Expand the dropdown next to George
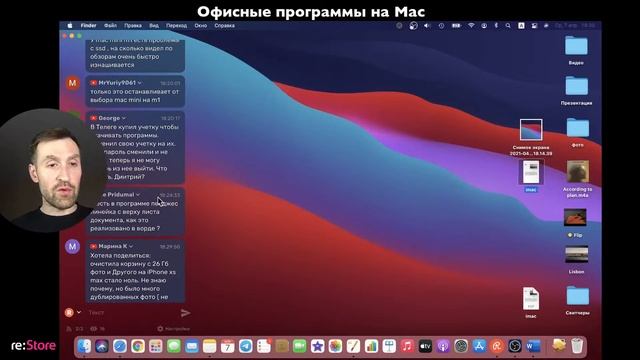The image size is (640, 360). click(124, 118)
